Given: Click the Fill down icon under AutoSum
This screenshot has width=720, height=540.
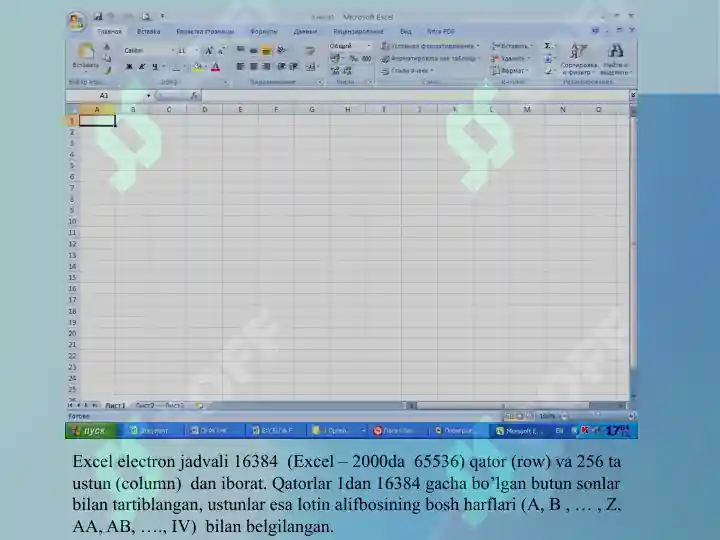Looking at the screenshot, I should point(548,59).
